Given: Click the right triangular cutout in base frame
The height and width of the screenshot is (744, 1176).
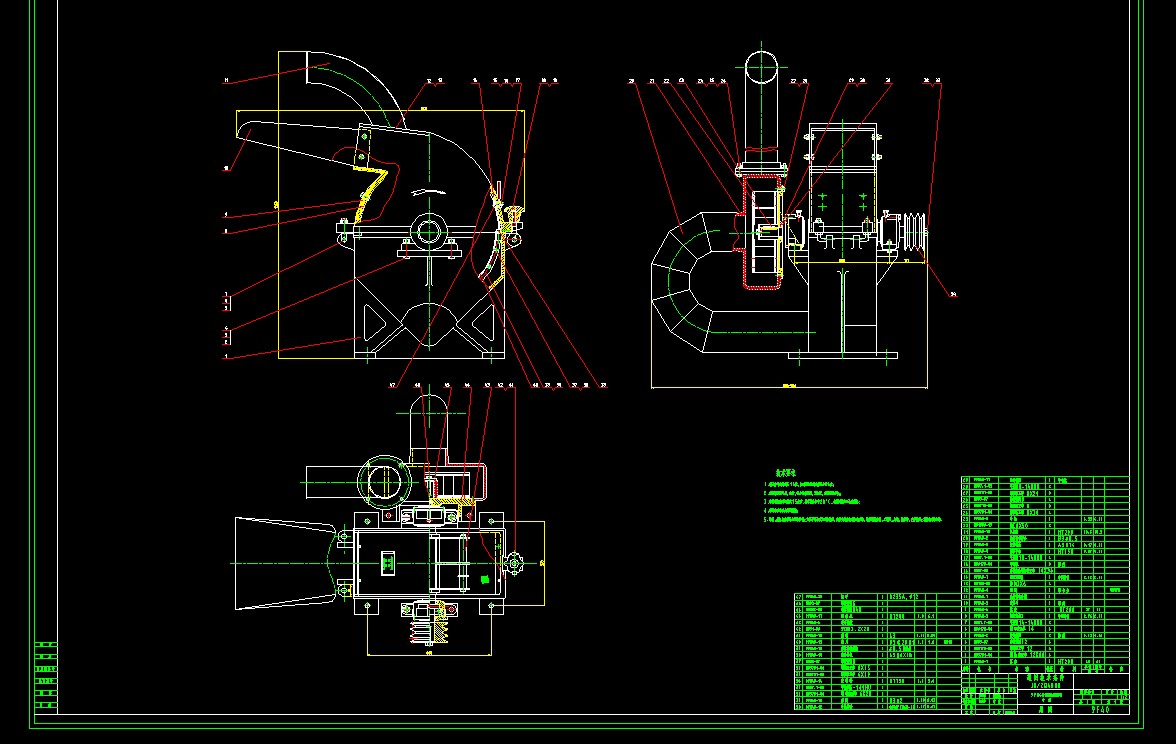Looking at the screenshot, I should tap(484, 323).
